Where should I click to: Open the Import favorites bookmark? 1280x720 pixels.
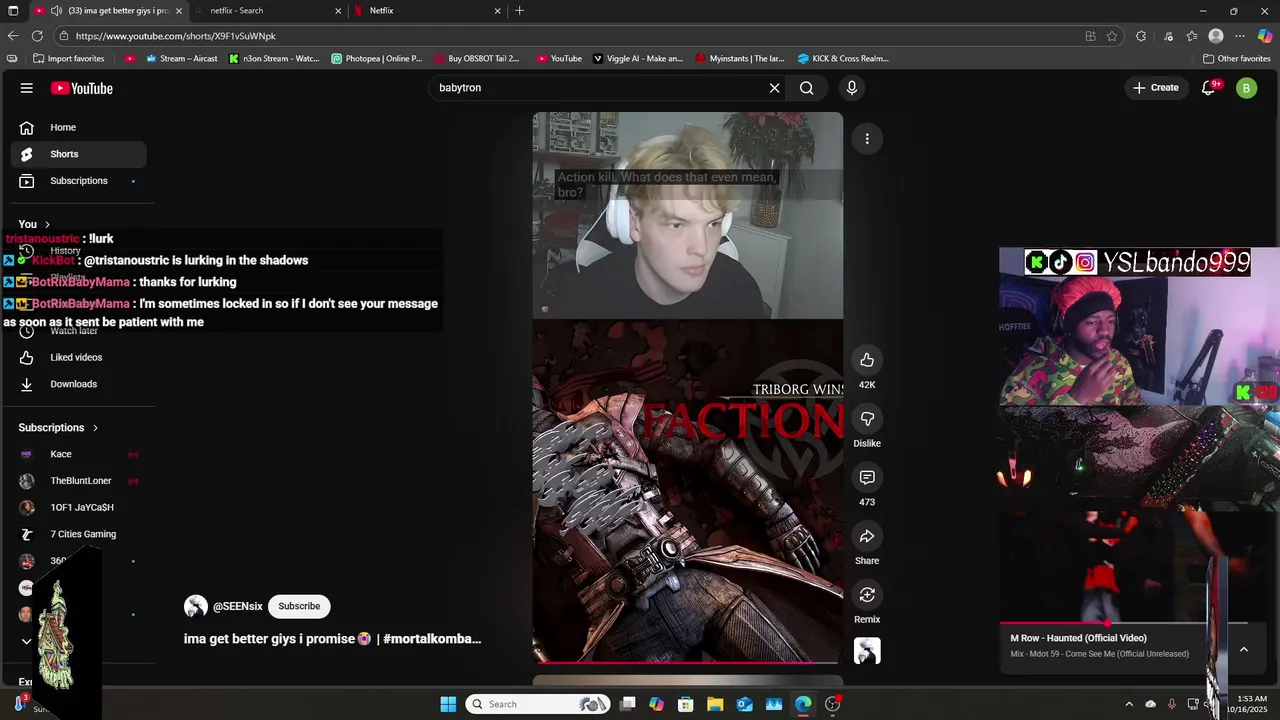[69, 58]
